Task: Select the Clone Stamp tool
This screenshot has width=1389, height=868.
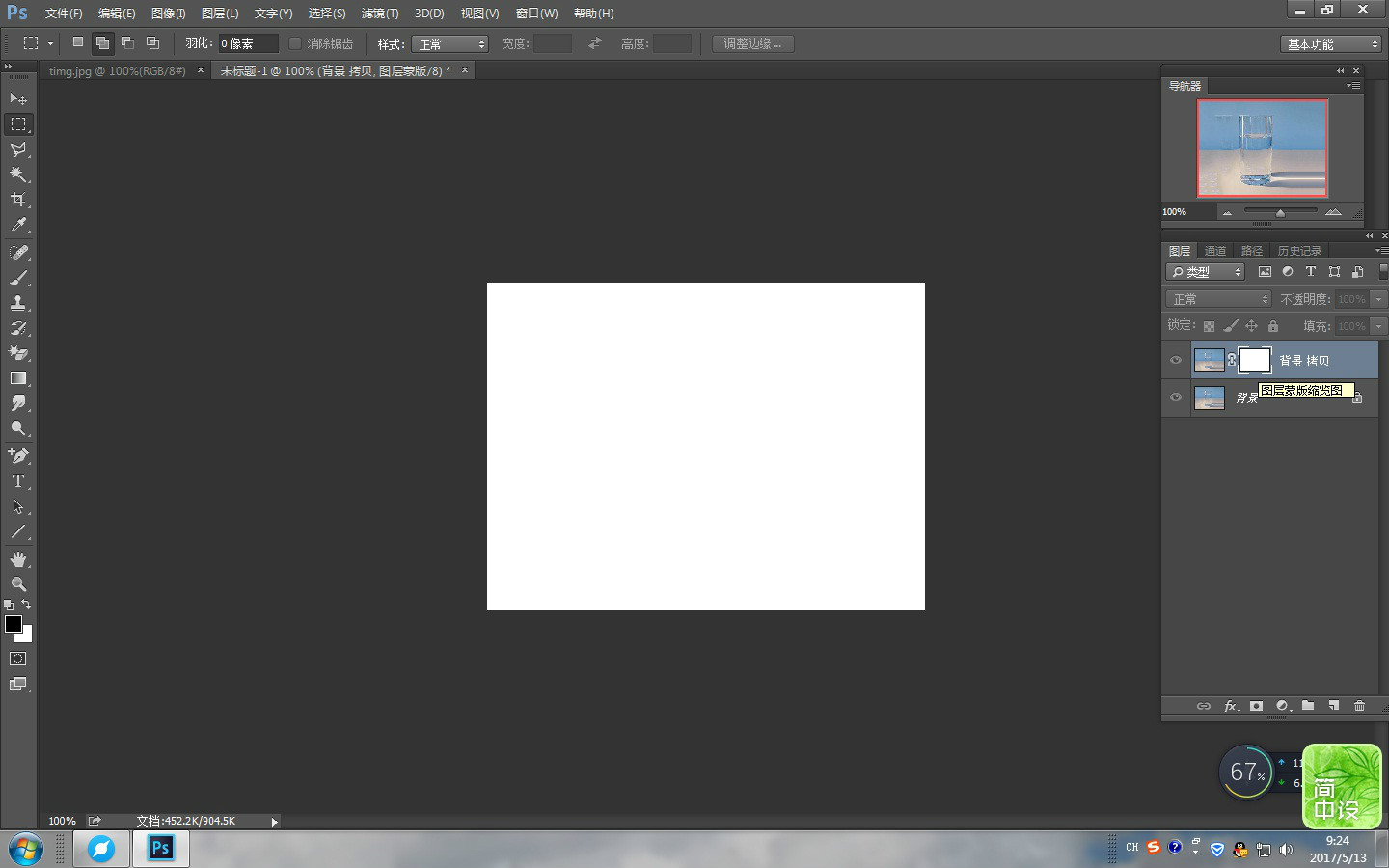Action: 17,303
